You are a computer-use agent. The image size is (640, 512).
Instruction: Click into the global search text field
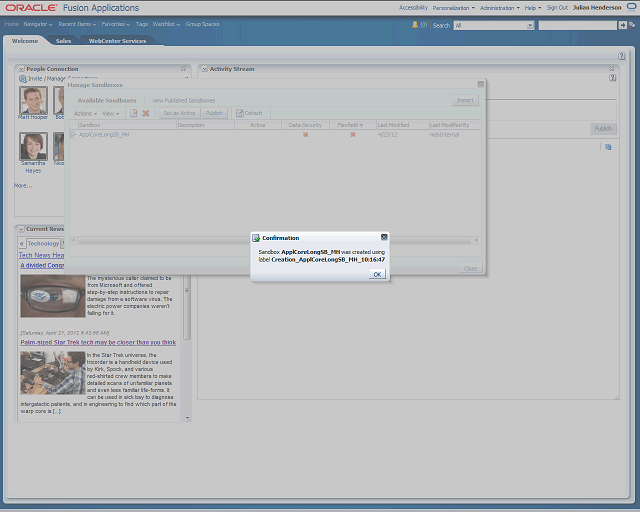click(x=577, y=25)
